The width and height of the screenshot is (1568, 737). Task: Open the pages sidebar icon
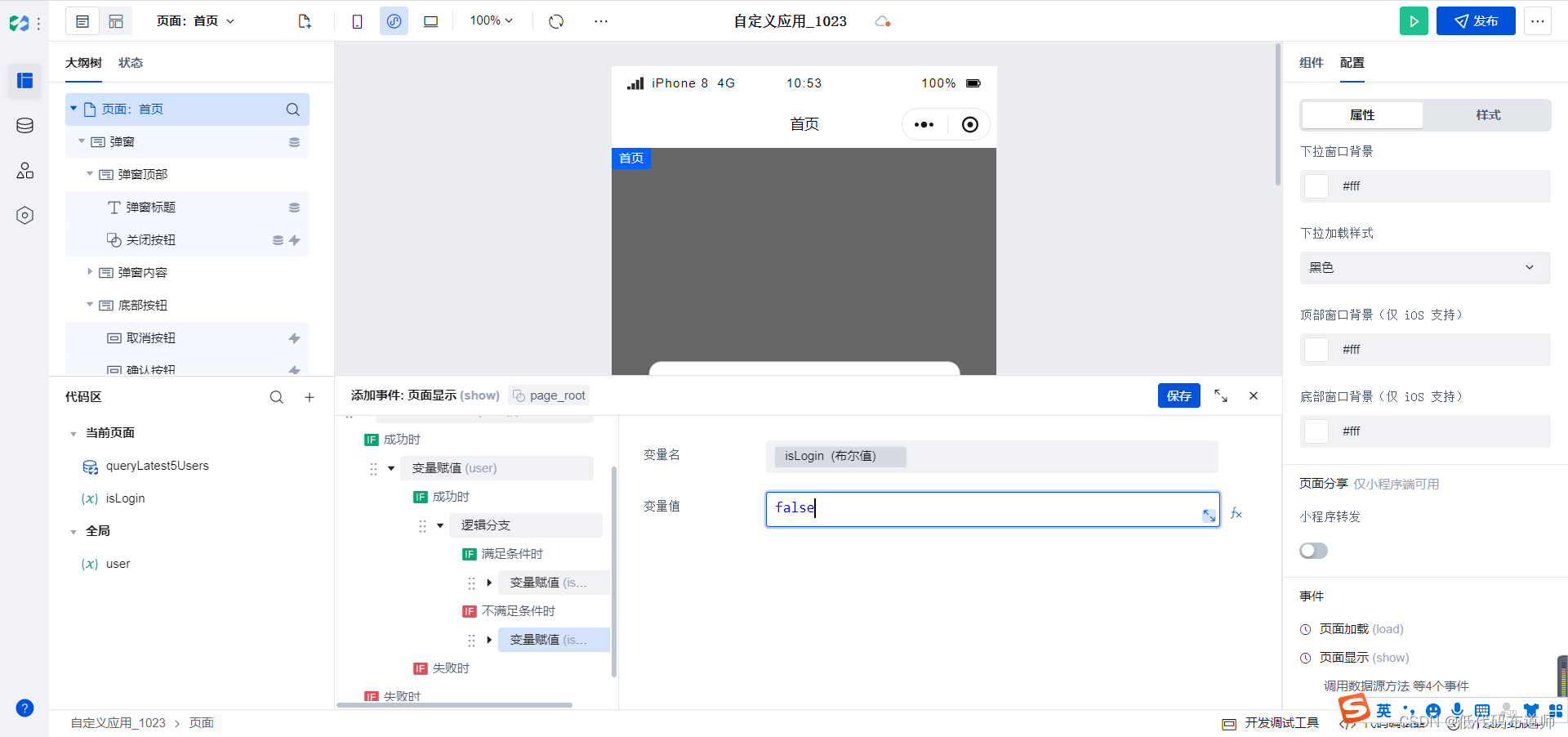tap(24, 80)
